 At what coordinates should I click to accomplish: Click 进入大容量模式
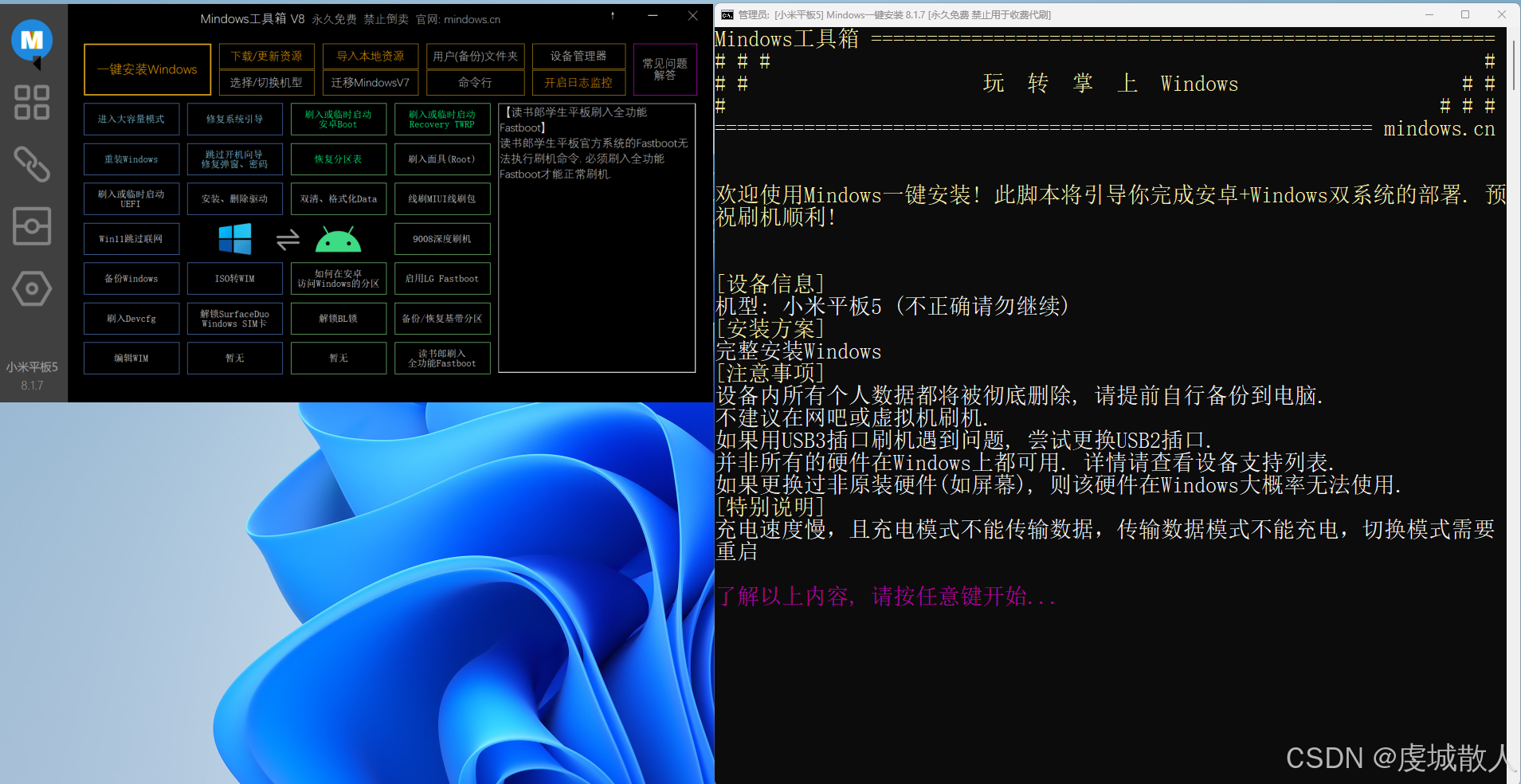click(131, 120)
